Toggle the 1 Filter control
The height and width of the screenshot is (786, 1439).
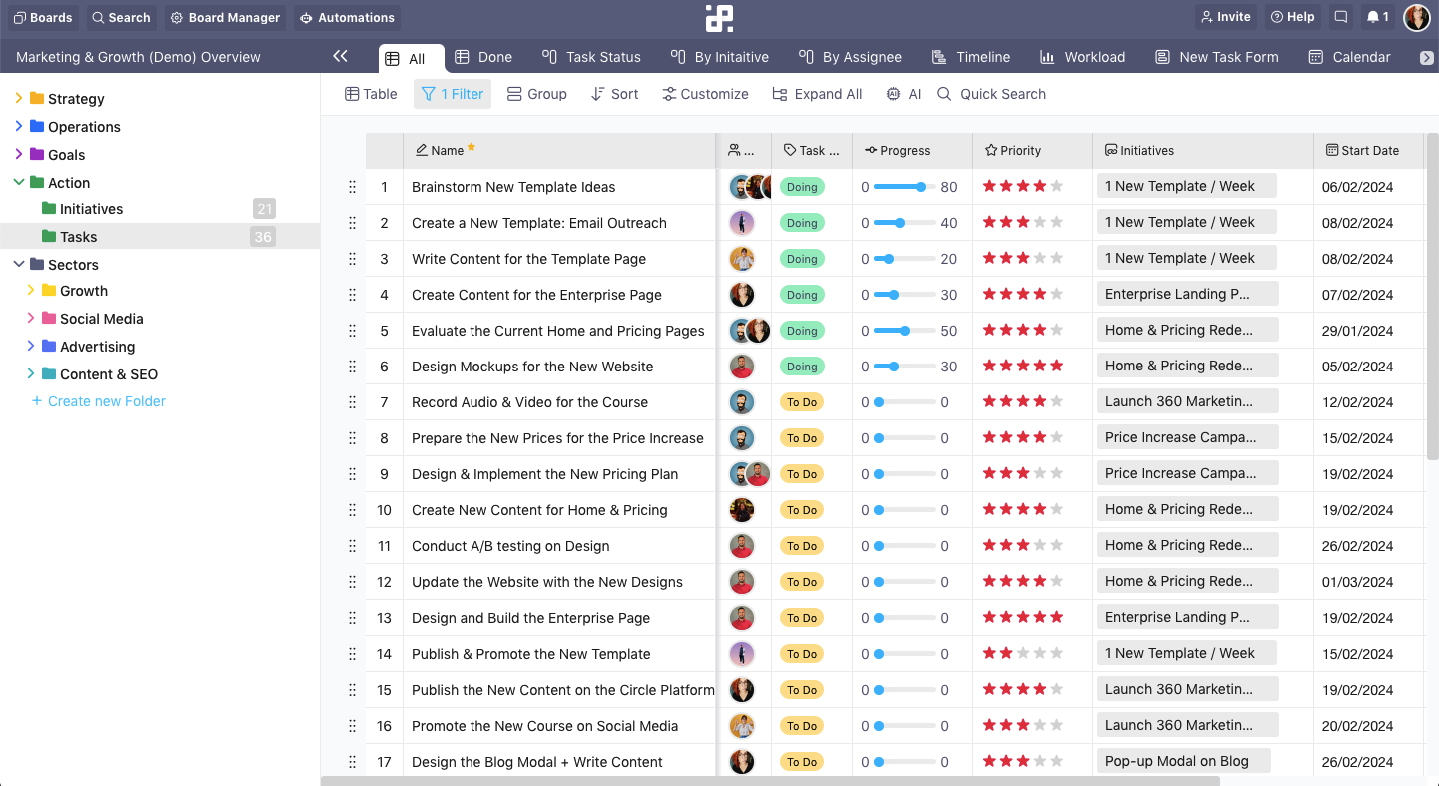pyautogui.click(x=452, y=94)
